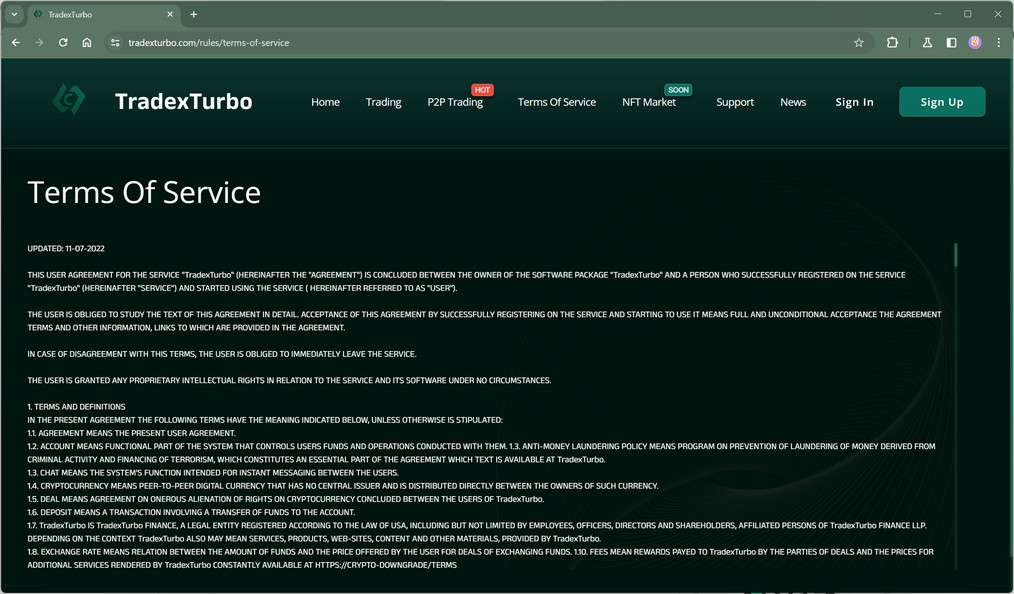The height and width of the screenshot is (594, 1014).
Task: Open the browser Extensions puzzle icon
Action: (891, 42)
